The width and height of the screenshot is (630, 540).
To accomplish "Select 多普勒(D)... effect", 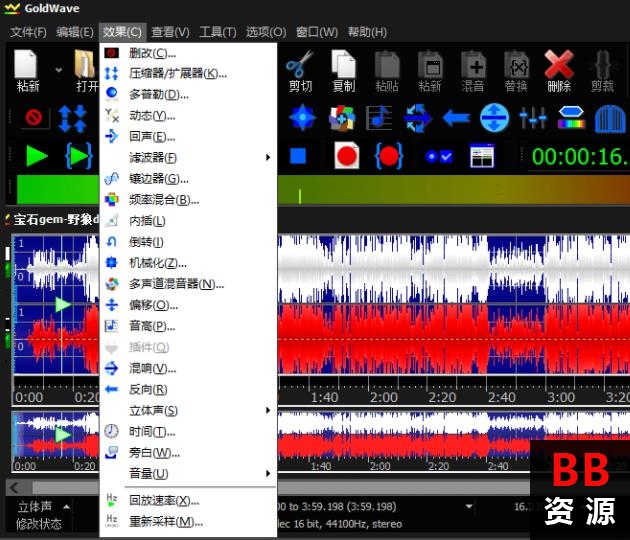I will (188, 94).
